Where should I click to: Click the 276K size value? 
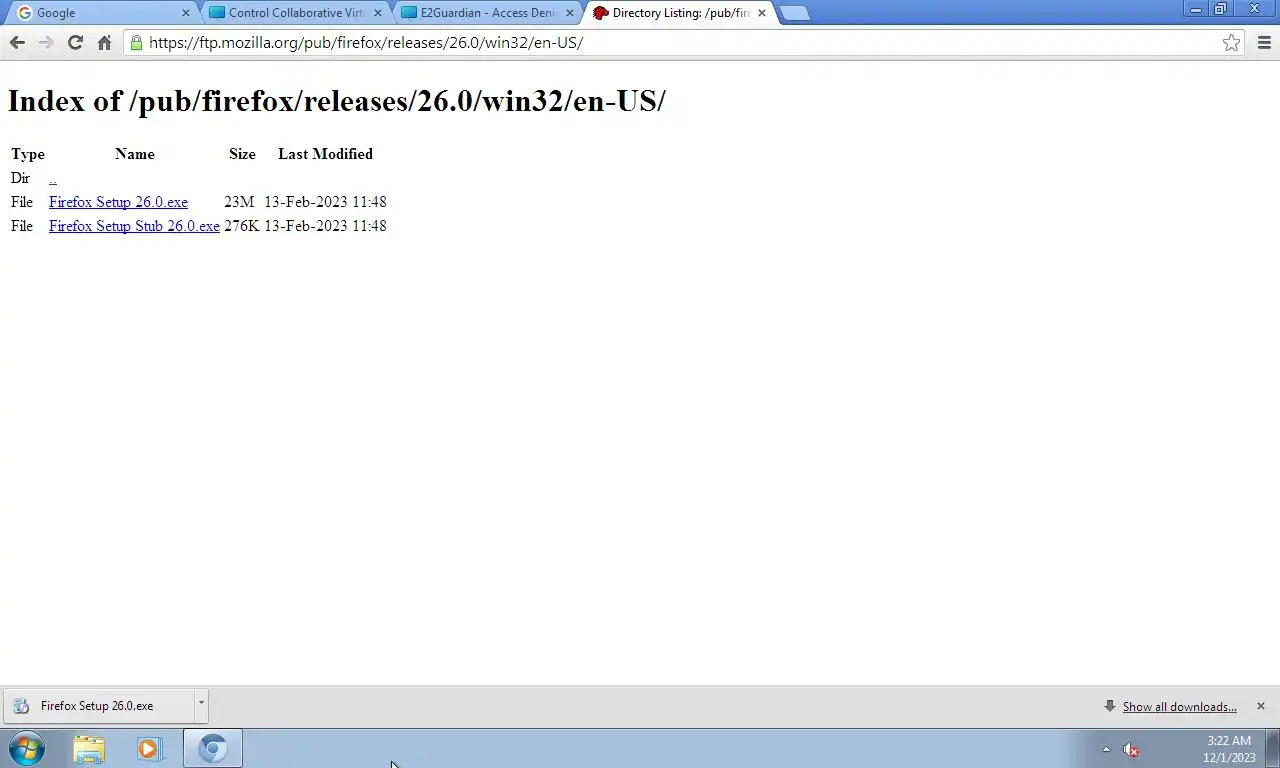point(242,226)
